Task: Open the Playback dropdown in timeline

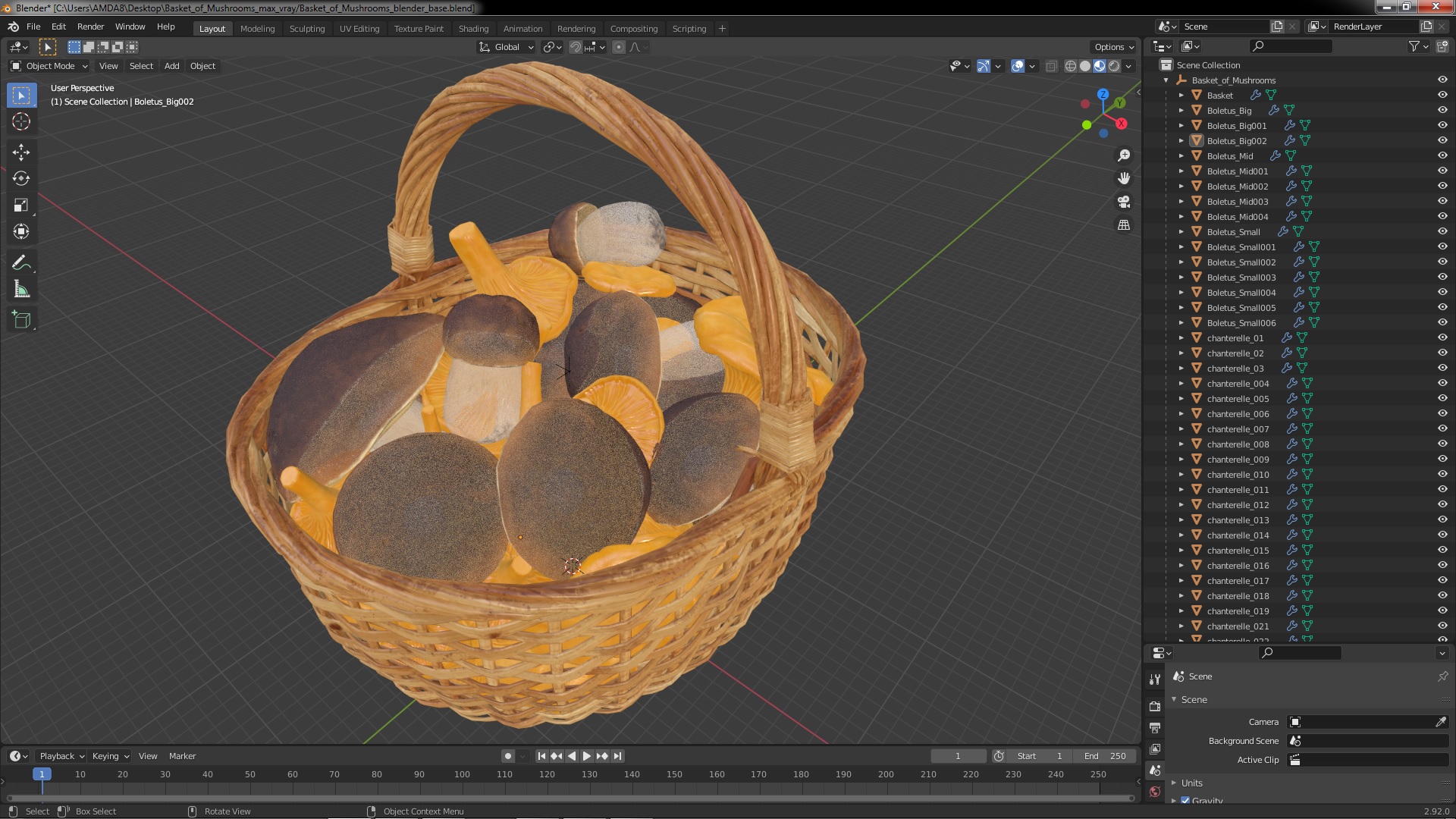Action: pyautogui.click(x=61, y=756)
